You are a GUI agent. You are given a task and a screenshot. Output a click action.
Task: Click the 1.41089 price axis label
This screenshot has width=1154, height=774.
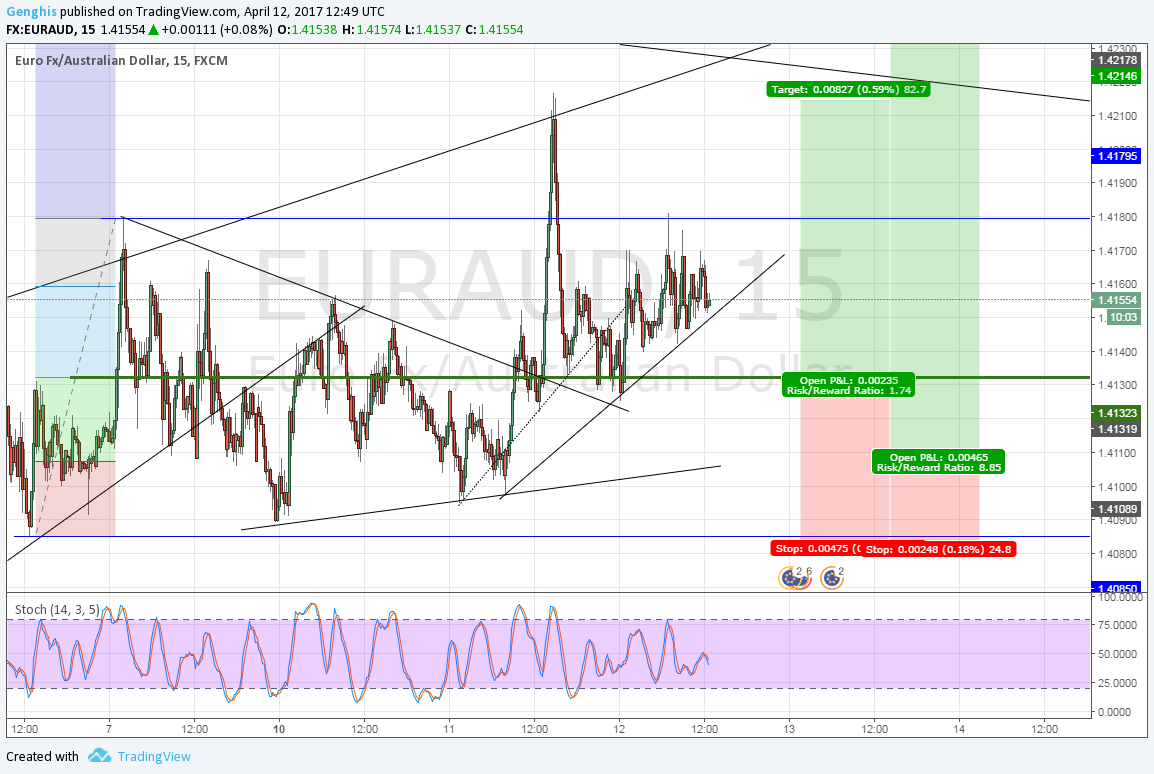[1117, 508]
